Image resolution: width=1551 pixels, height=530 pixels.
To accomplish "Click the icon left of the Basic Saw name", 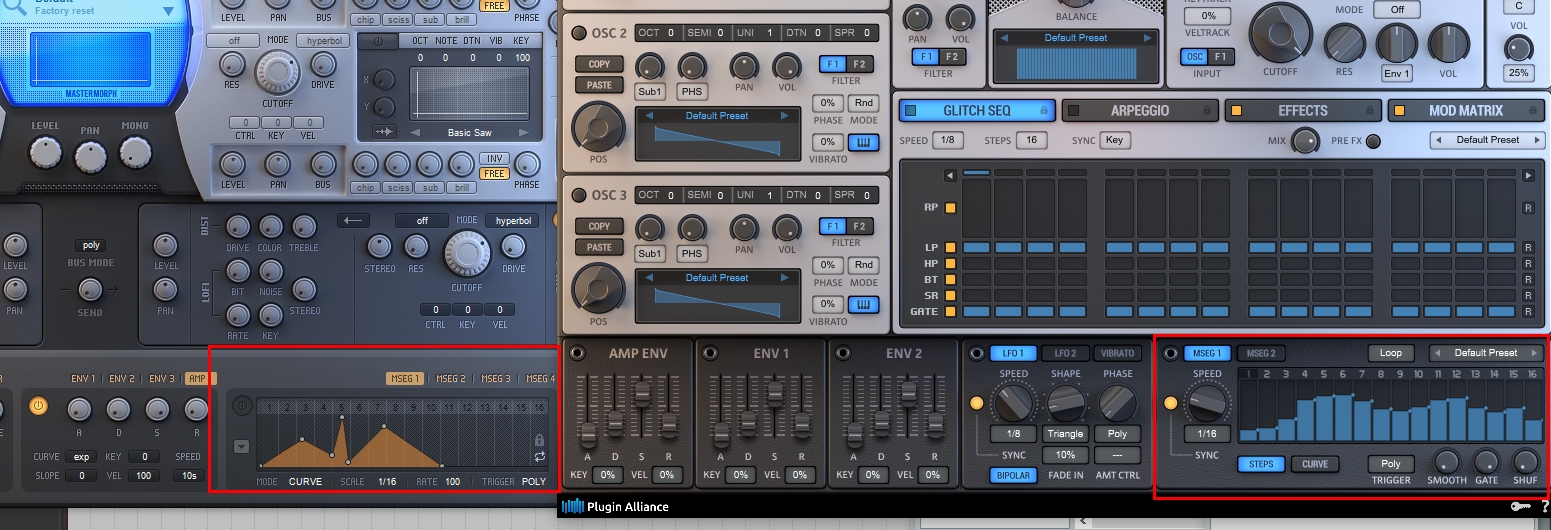I will click(386, 132).
